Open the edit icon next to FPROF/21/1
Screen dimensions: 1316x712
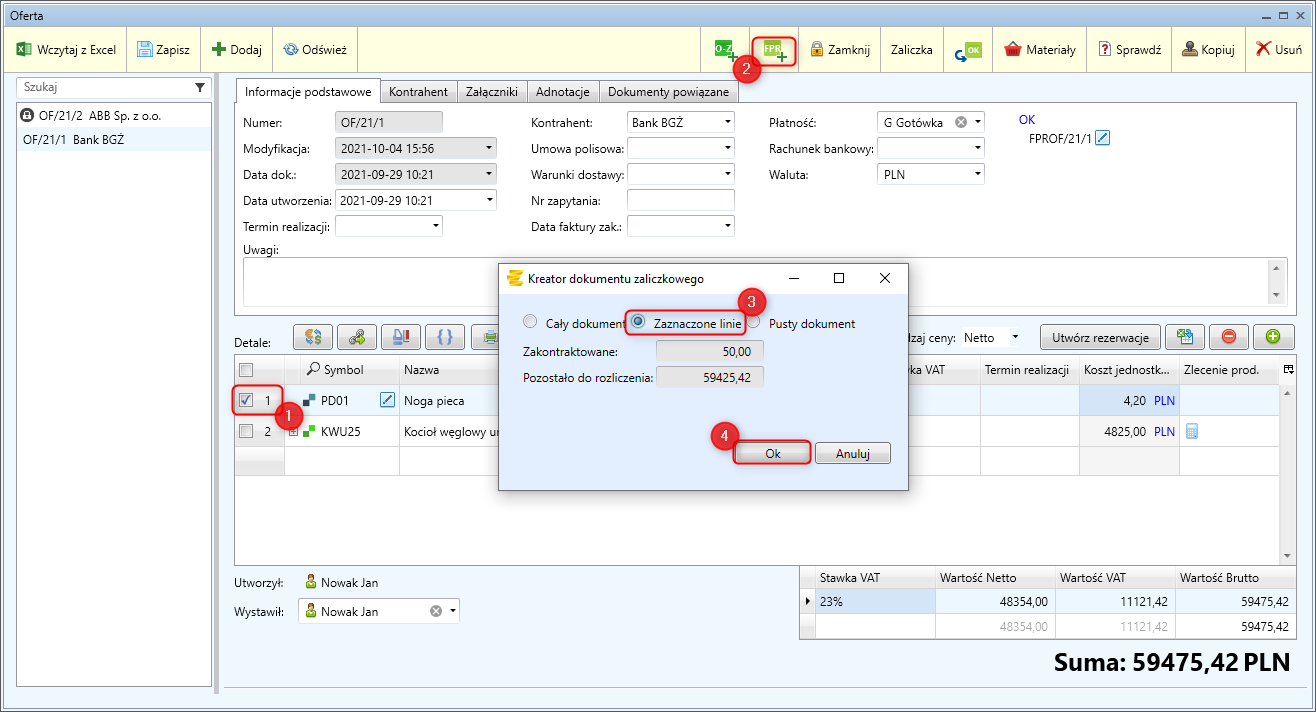[x=1103, y=138]
